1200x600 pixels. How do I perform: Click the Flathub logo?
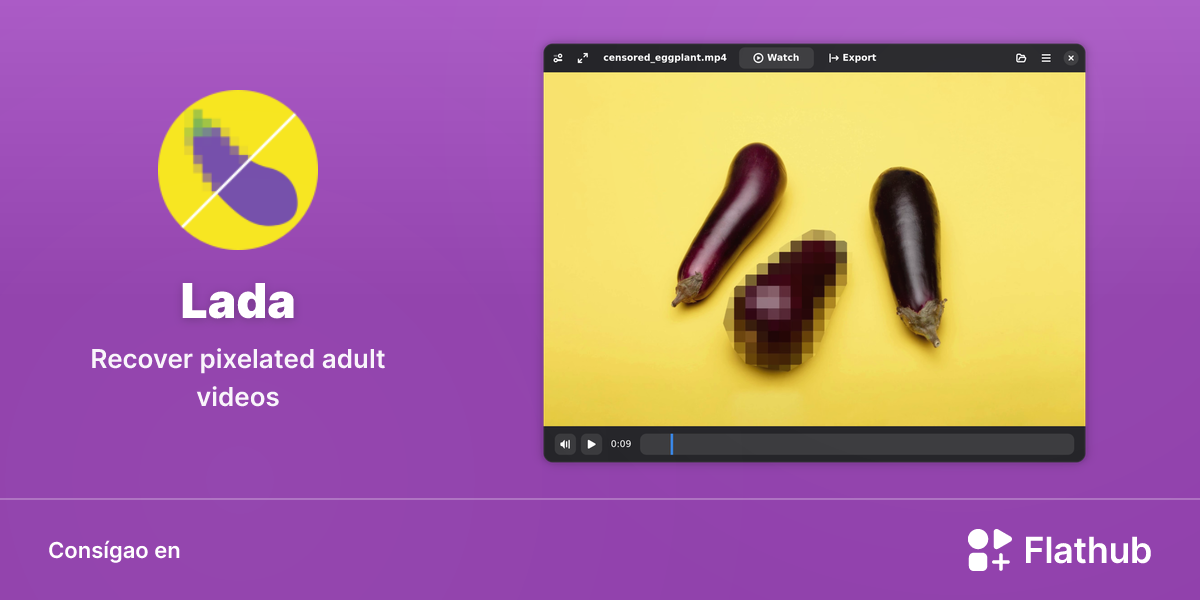(x=1059, y=550)
